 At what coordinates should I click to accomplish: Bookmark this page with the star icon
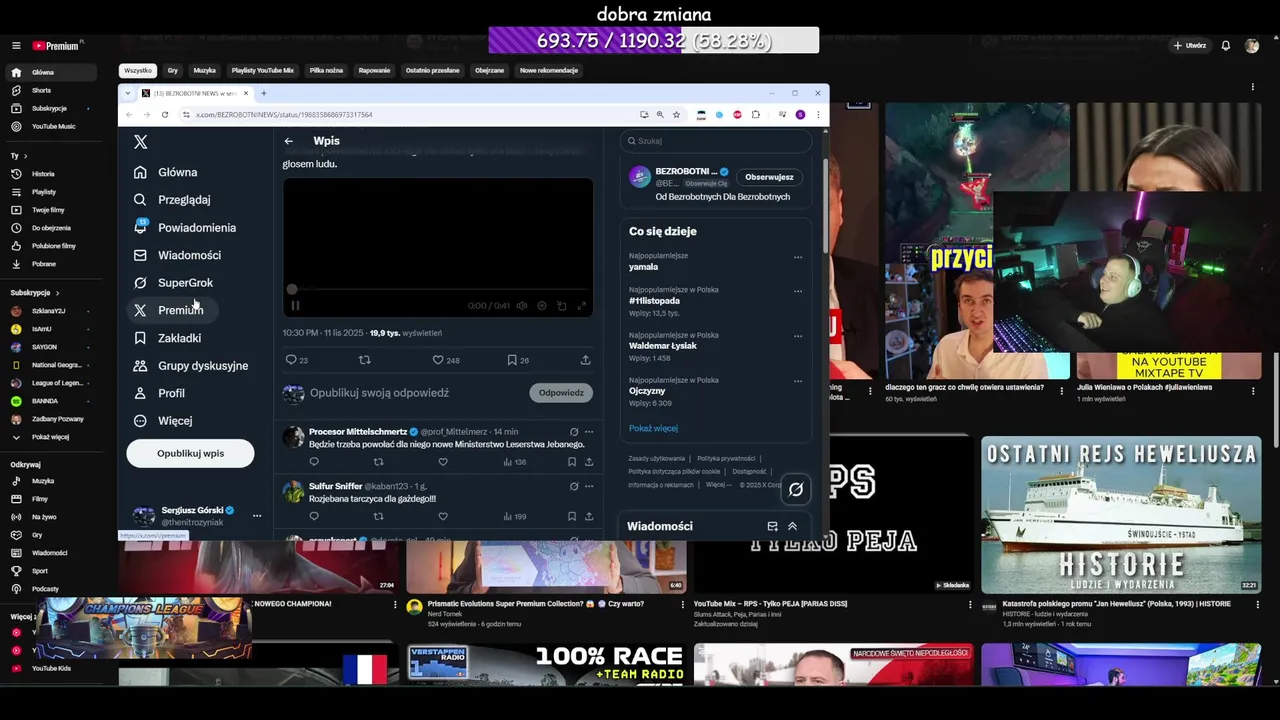click(676, 115)
